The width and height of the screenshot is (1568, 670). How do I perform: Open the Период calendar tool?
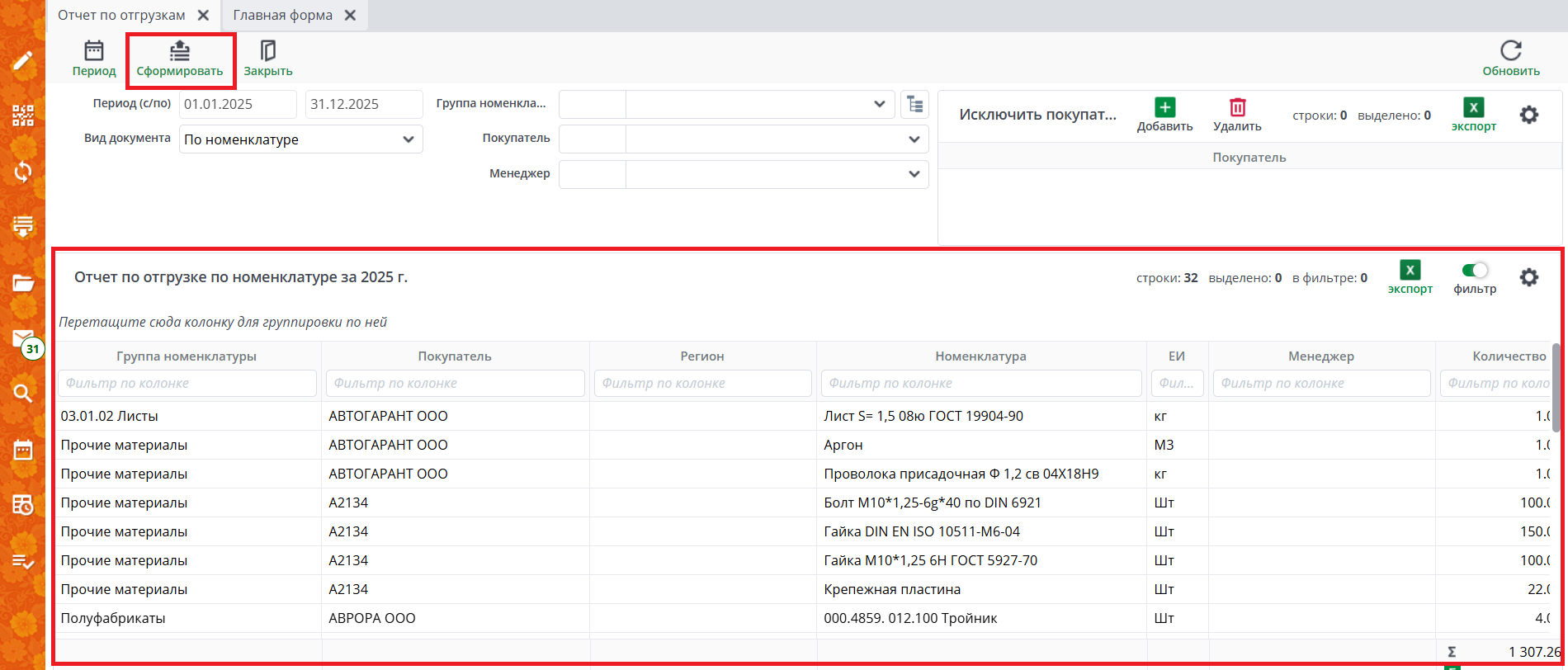point(94,52)
